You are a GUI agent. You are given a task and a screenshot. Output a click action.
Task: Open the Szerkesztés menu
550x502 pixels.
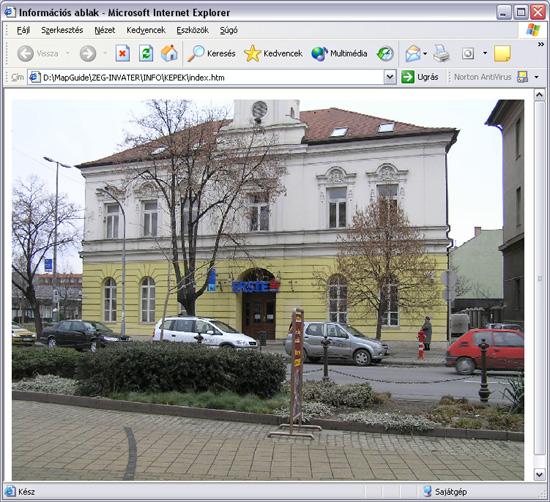coord(62,31)
